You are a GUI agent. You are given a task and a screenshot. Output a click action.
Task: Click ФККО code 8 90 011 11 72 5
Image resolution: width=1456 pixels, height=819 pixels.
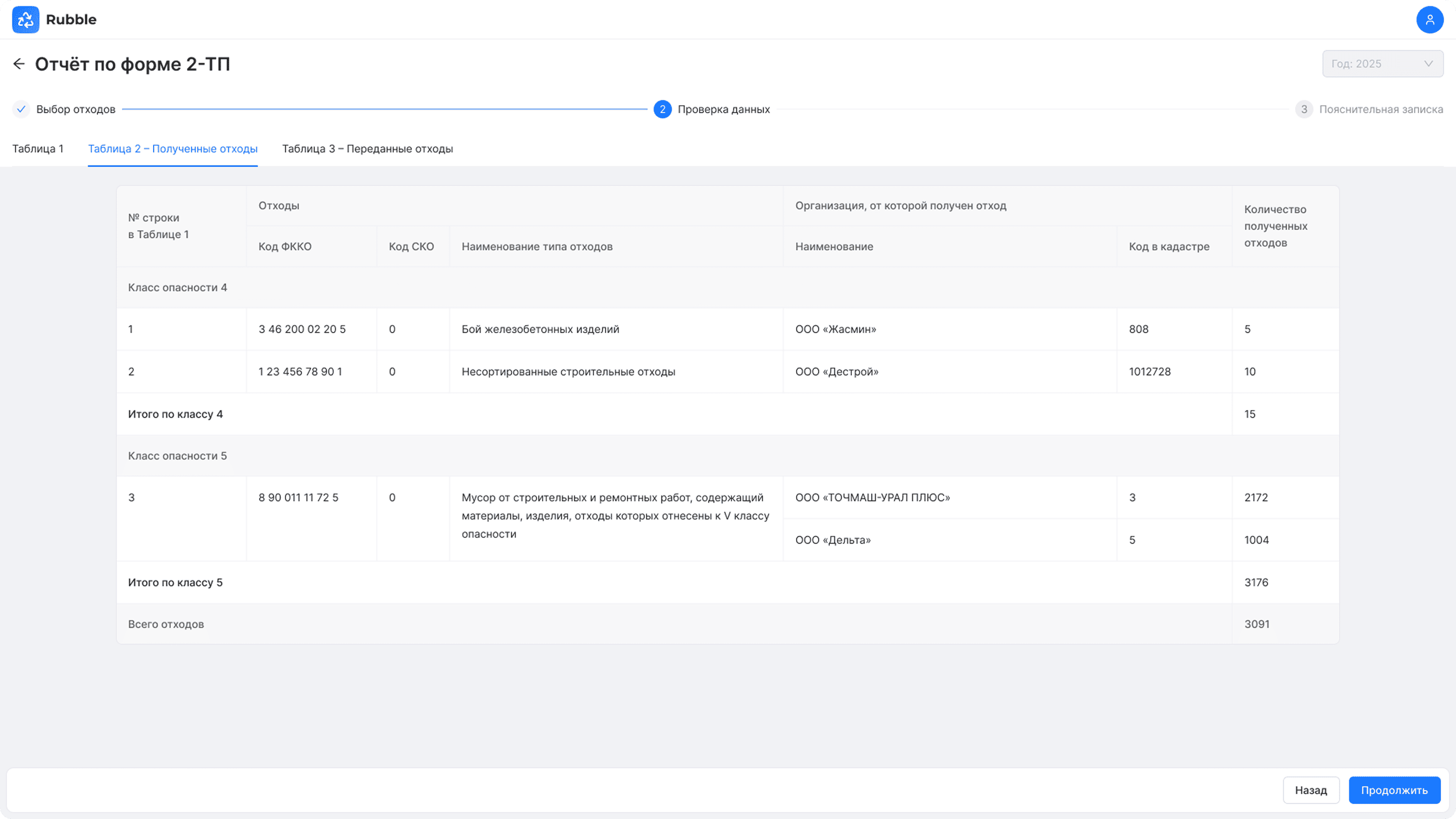click(x=298, y=498)
